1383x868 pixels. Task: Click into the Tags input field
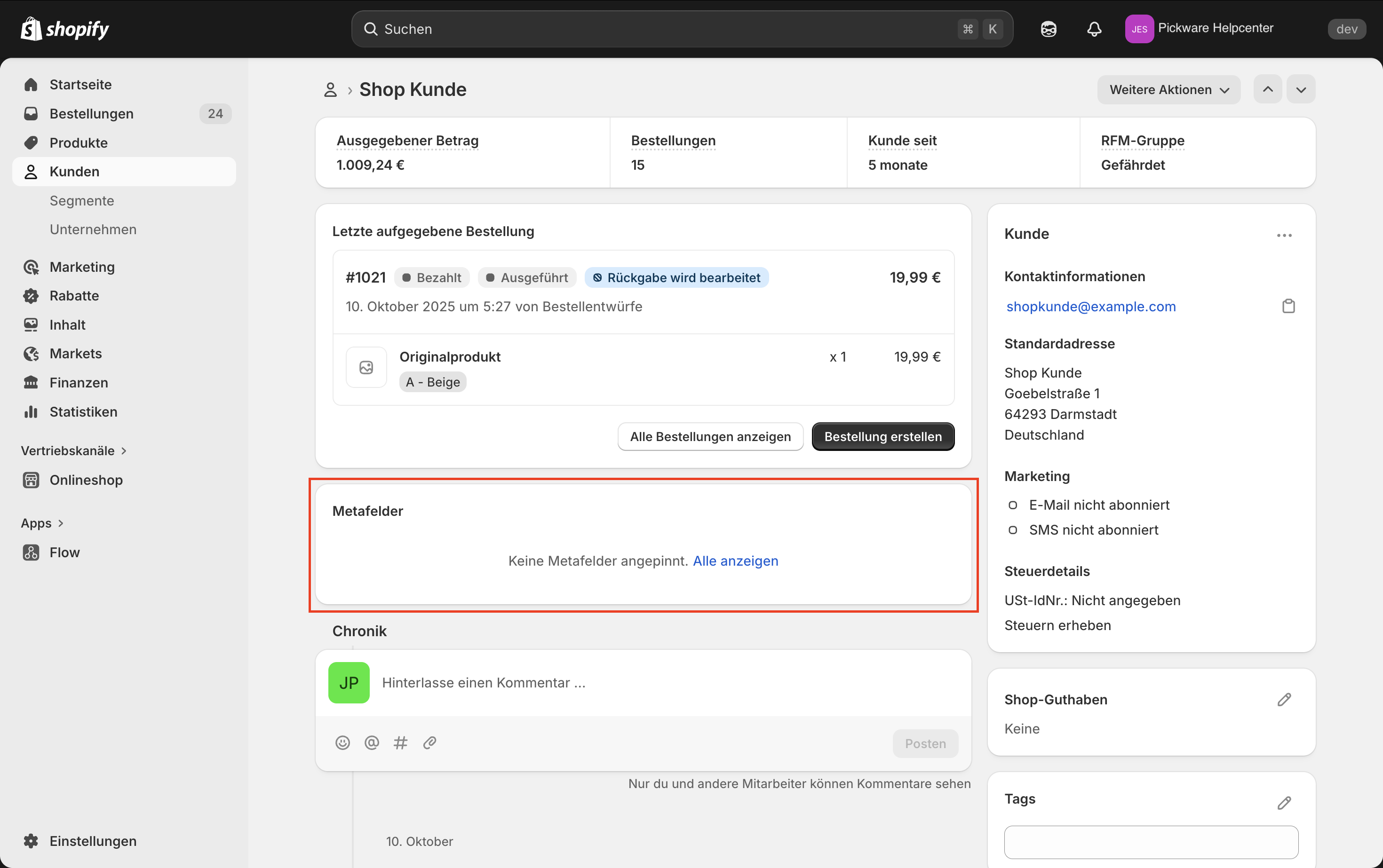(1151, 842)
